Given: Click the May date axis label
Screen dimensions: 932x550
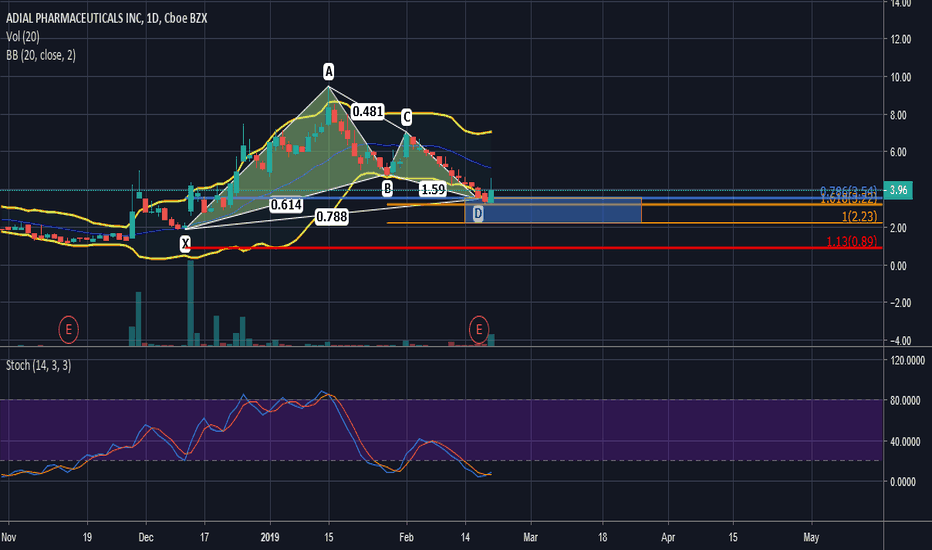Looking at the screenshot, I should (x=811, y=537).
